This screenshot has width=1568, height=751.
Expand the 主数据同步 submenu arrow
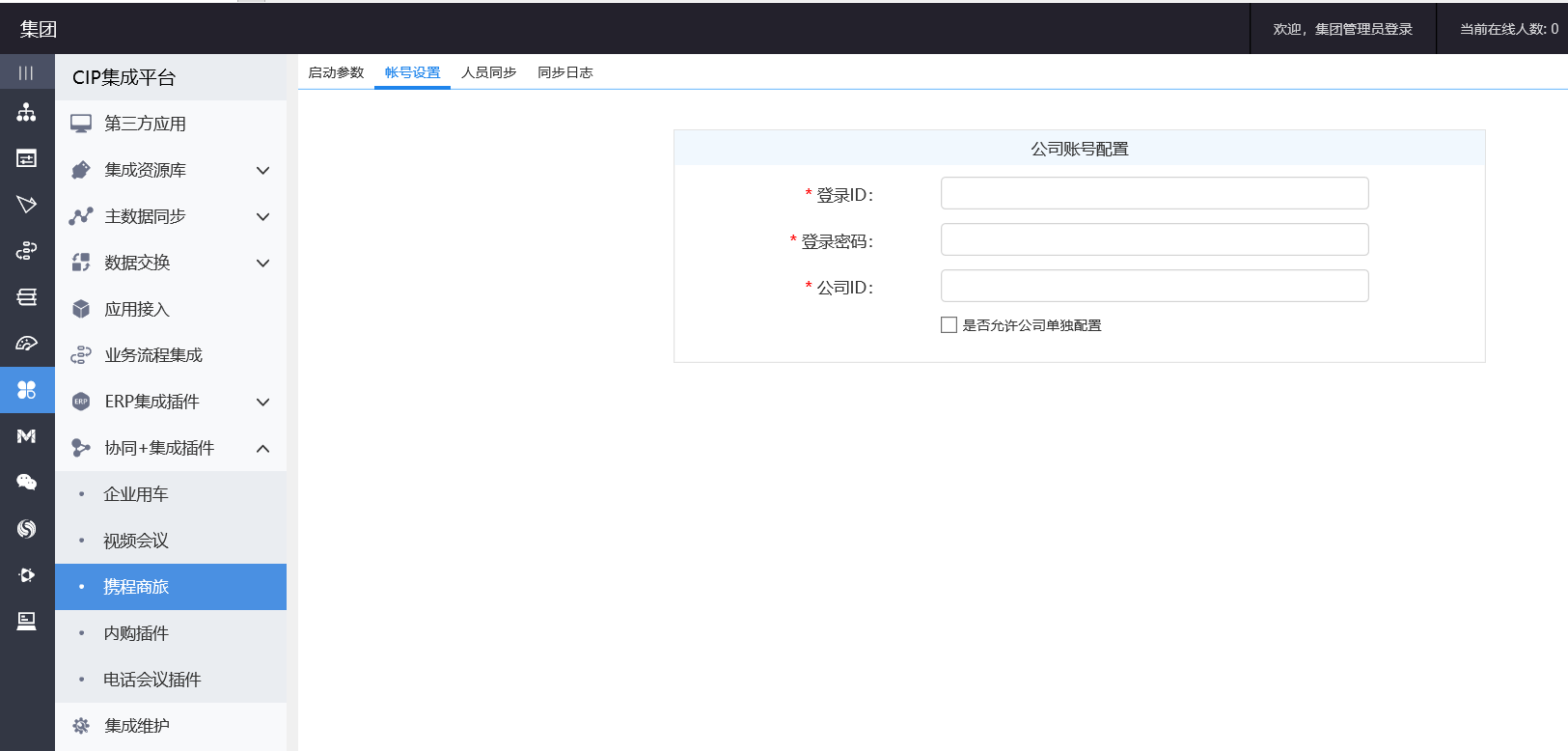pos(262,217)
